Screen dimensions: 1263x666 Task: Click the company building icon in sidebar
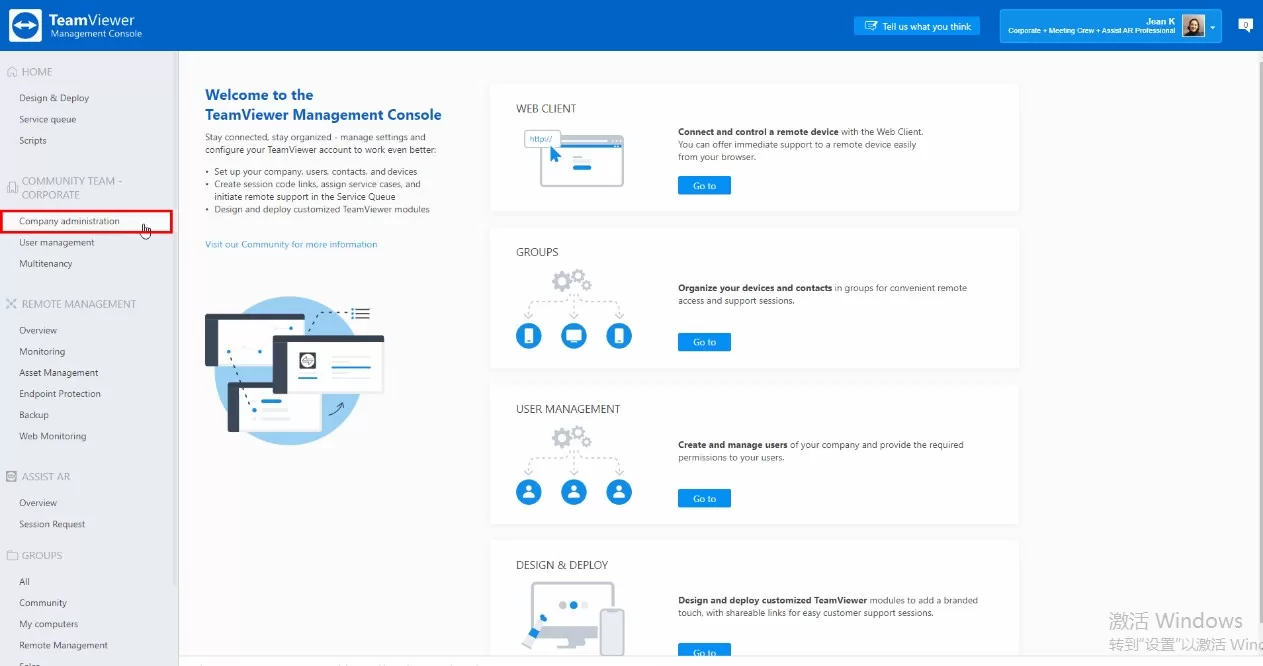click(x=12, y=188)
